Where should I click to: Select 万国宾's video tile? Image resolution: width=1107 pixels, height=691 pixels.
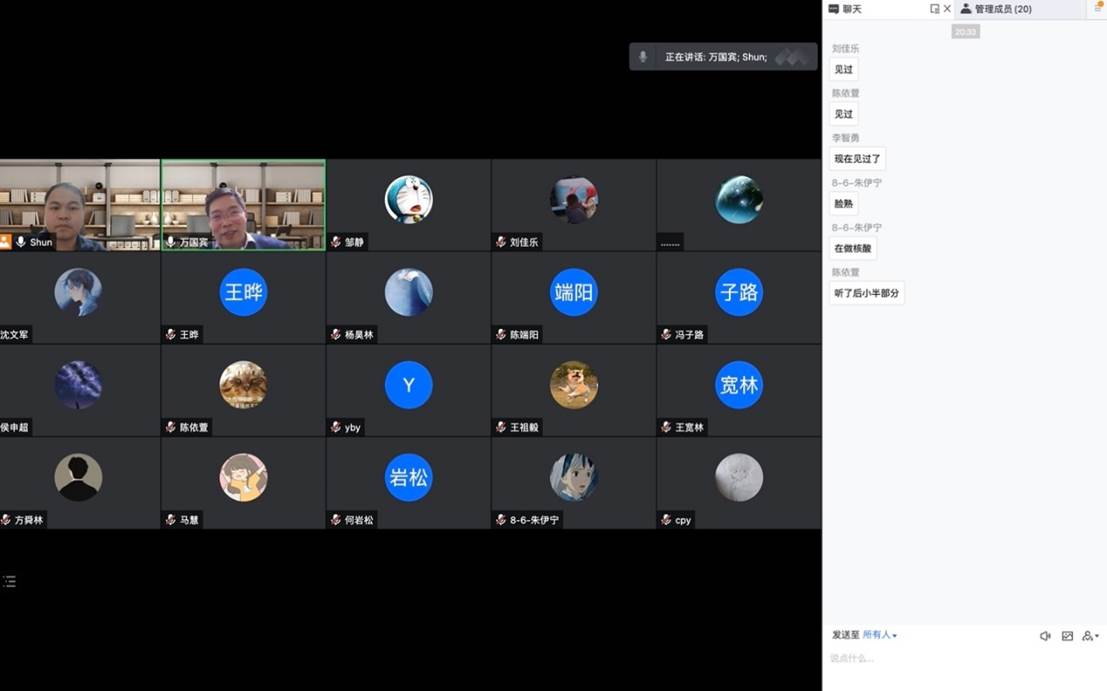pos(243,200)
